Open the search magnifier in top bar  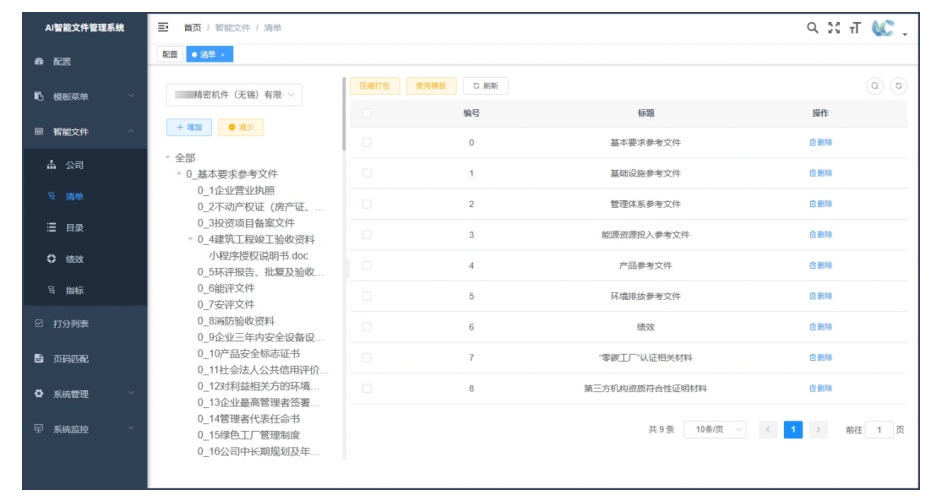coord(813,28)
